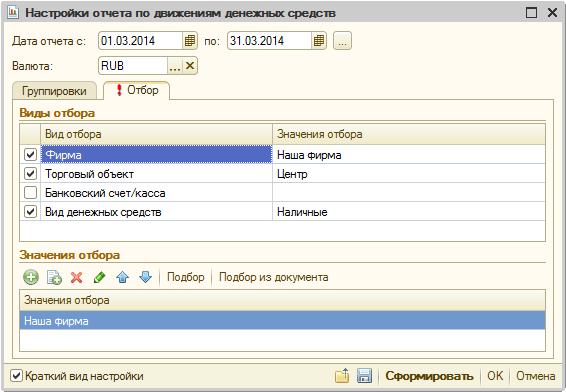This screenshot has height=392, width=566.
Task: Move value down with blue arrow
Action: click(x=145, y=278)
